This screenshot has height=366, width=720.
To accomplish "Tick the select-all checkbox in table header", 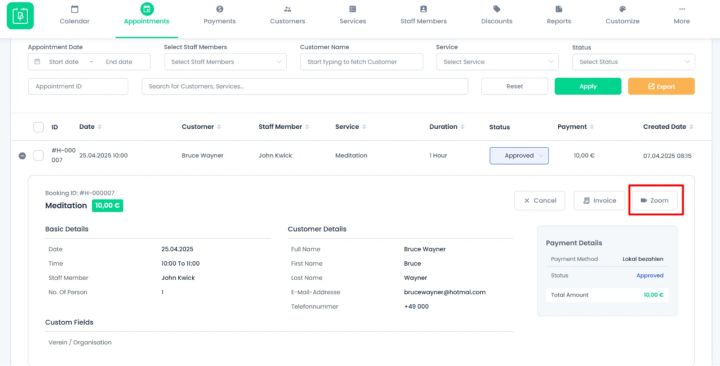I will pos(39,127).
